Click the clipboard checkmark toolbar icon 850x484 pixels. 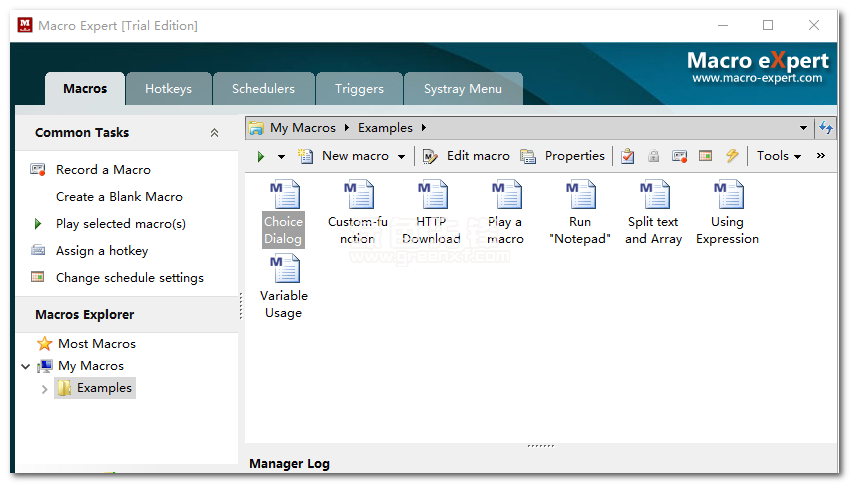(628, 156)
